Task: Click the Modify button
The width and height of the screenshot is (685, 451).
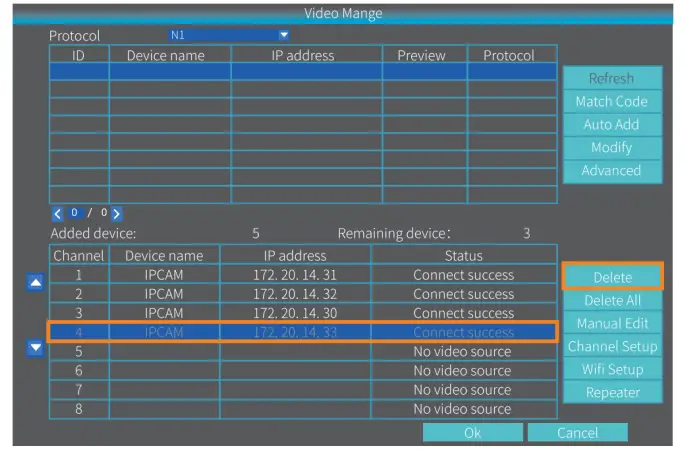Action: (x=612, y=147)
